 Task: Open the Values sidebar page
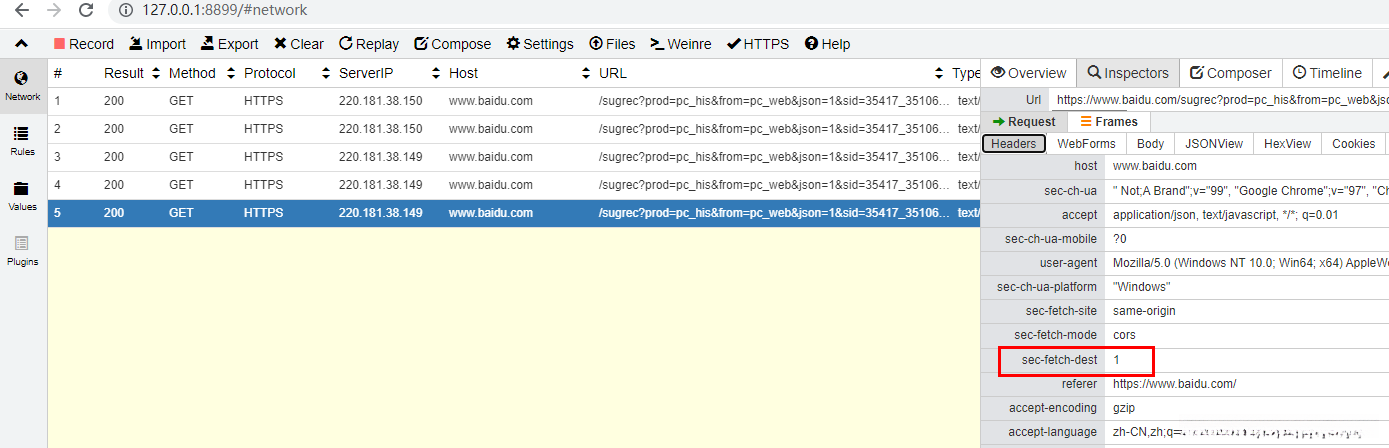pos(22,196)
